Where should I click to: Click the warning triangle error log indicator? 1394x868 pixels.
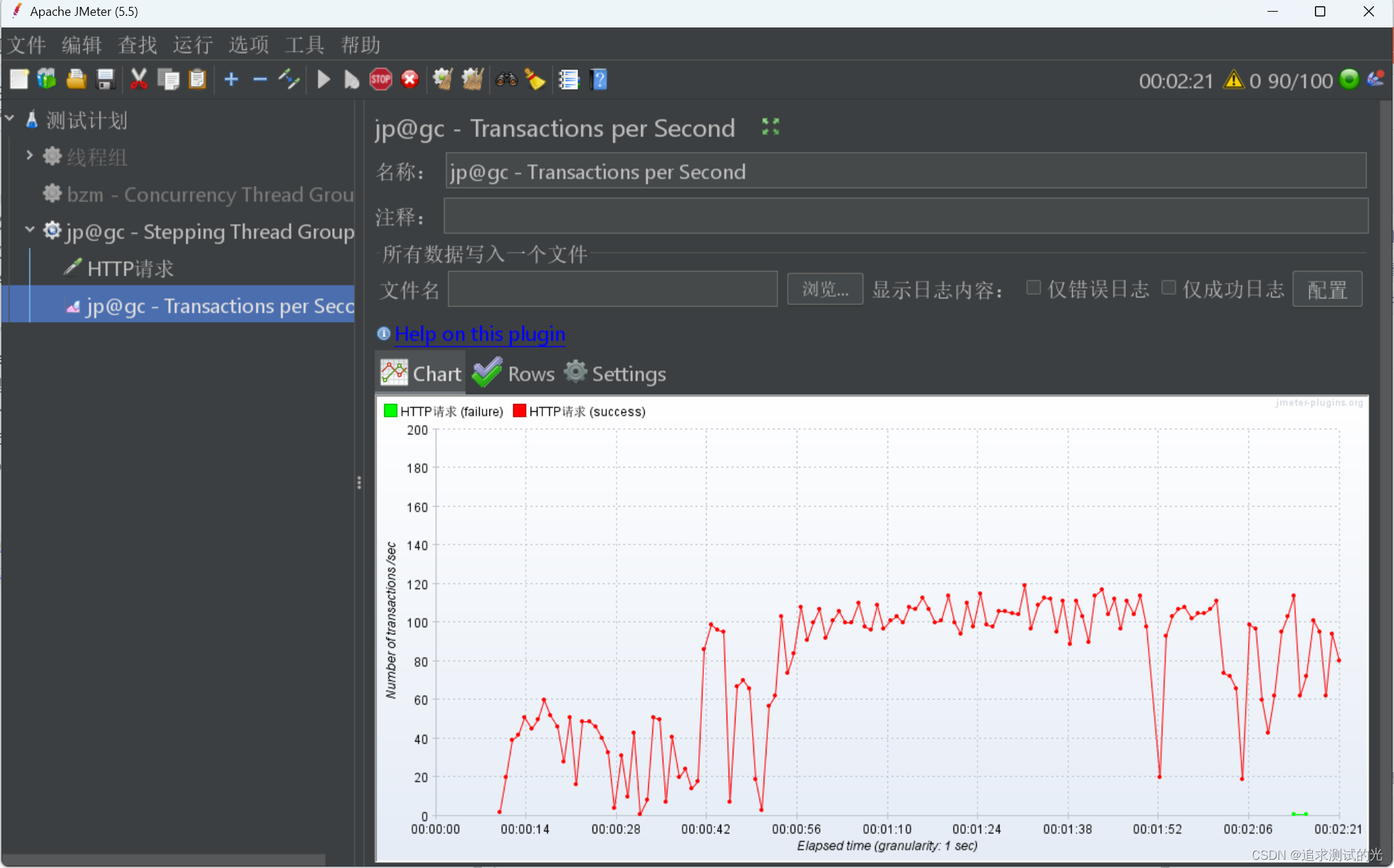pos(1234,80)
